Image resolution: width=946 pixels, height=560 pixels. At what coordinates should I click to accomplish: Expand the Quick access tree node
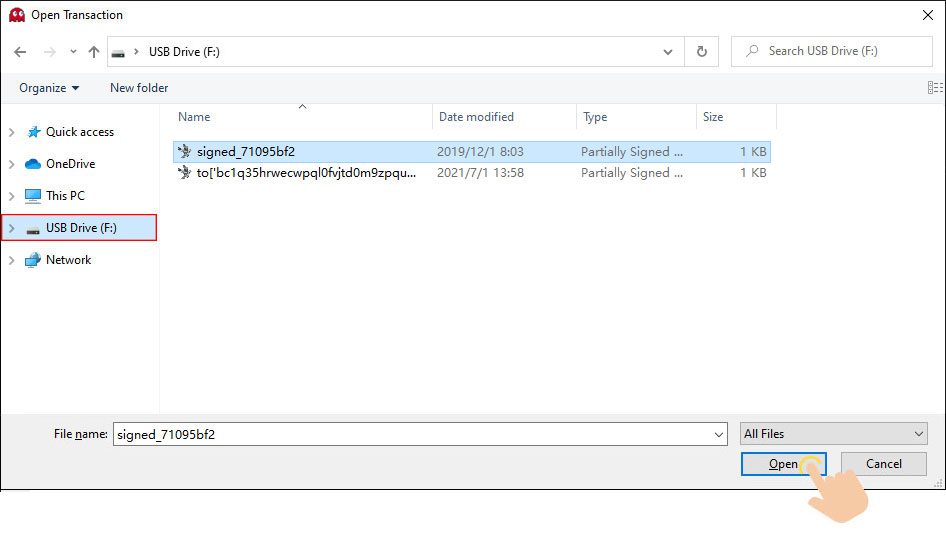coord(11,132)
